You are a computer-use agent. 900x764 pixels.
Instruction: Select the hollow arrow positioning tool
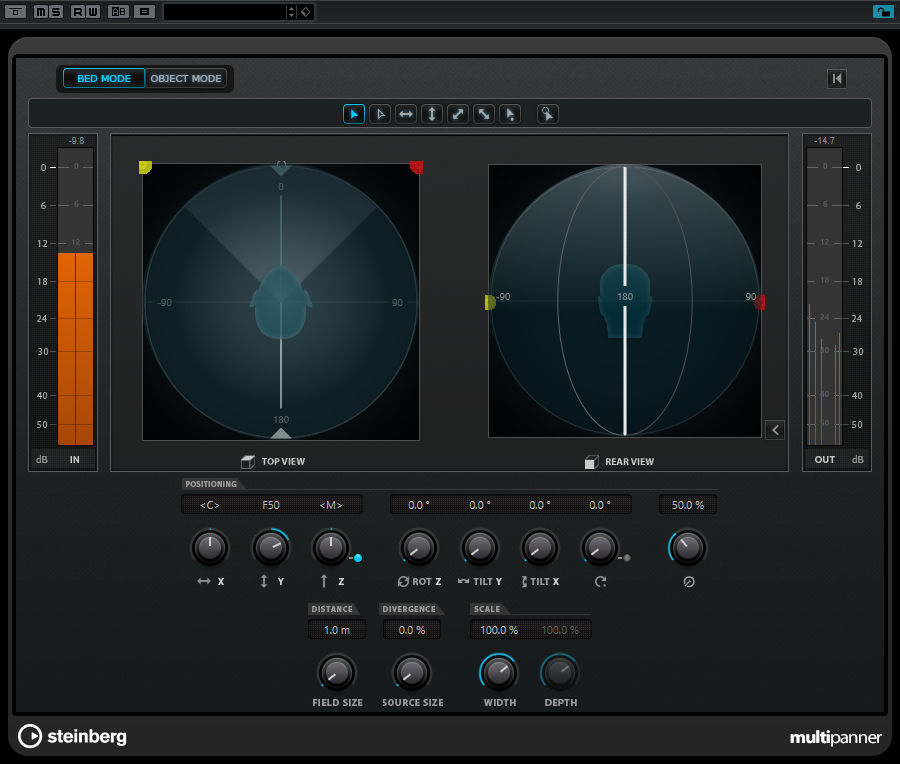380,114
